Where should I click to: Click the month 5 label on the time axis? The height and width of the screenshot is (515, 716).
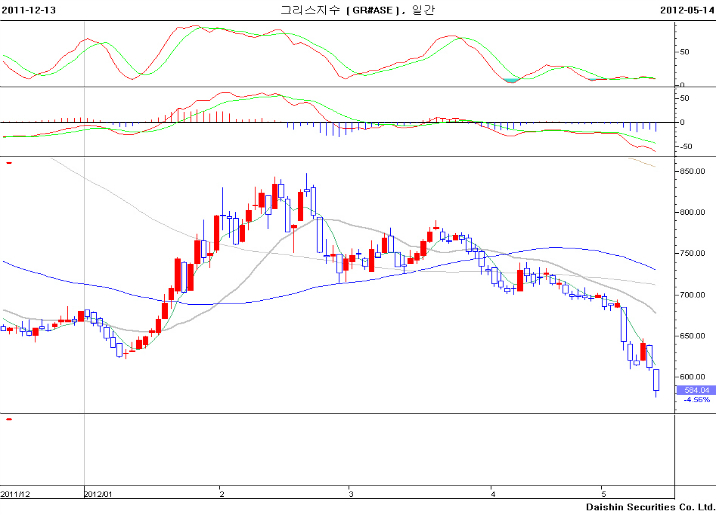603,494
